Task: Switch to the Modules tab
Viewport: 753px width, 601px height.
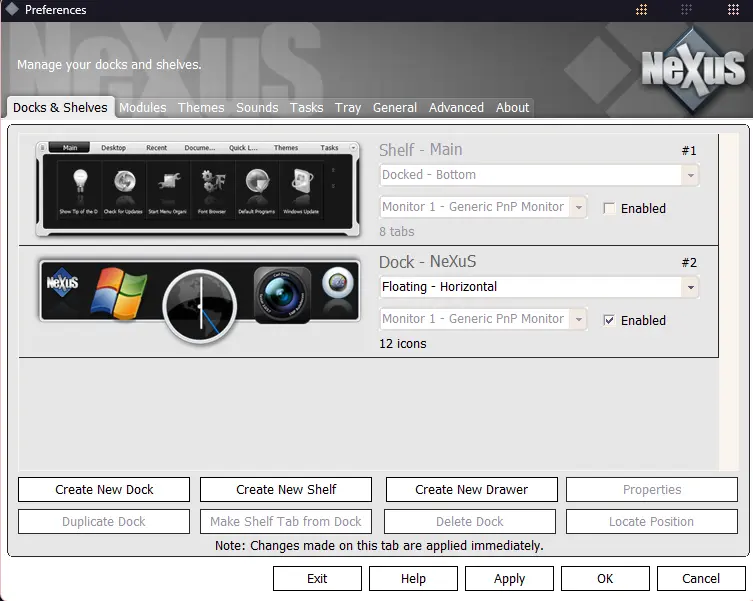Action: tap(143, 108)
